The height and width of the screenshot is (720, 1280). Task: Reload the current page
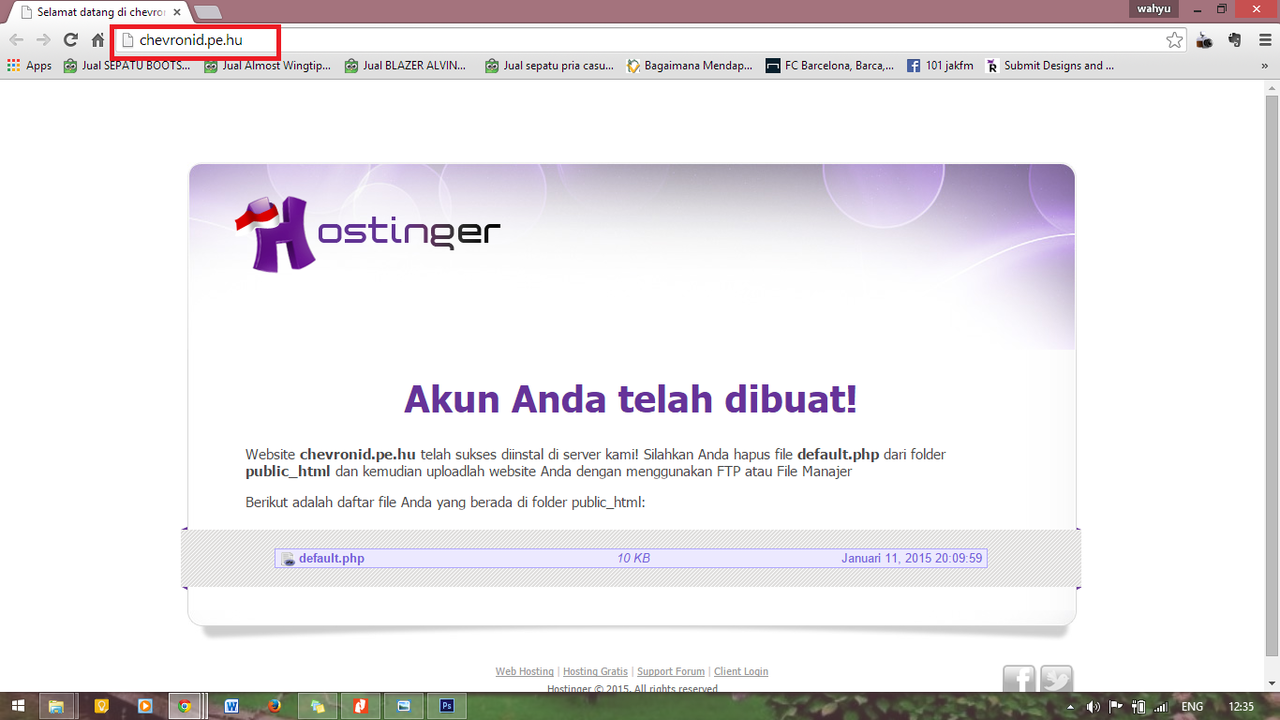pyautogui.click(x=70, y=40)
